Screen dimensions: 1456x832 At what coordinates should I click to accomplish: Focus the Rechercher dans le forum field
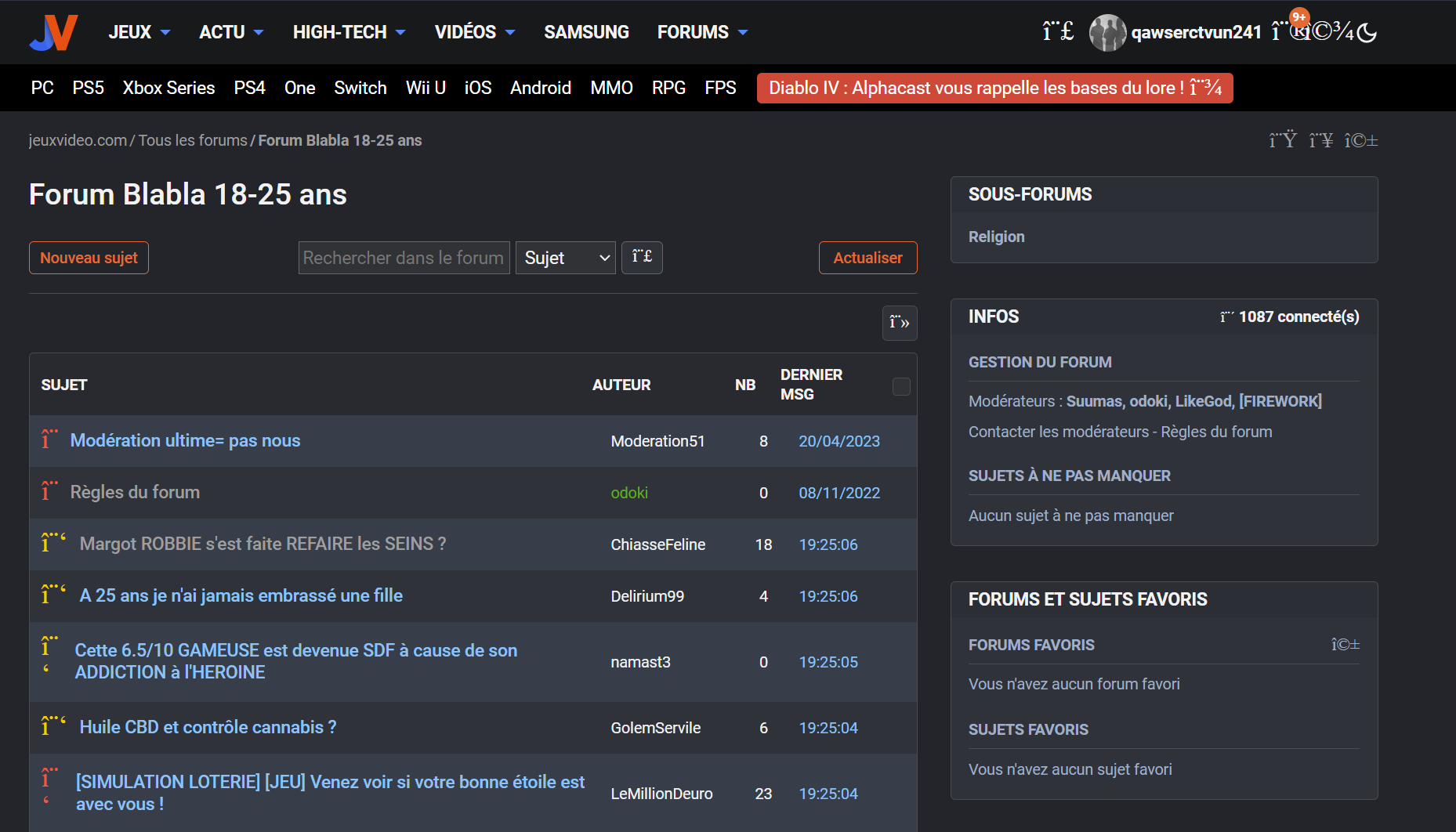point(404,258)
